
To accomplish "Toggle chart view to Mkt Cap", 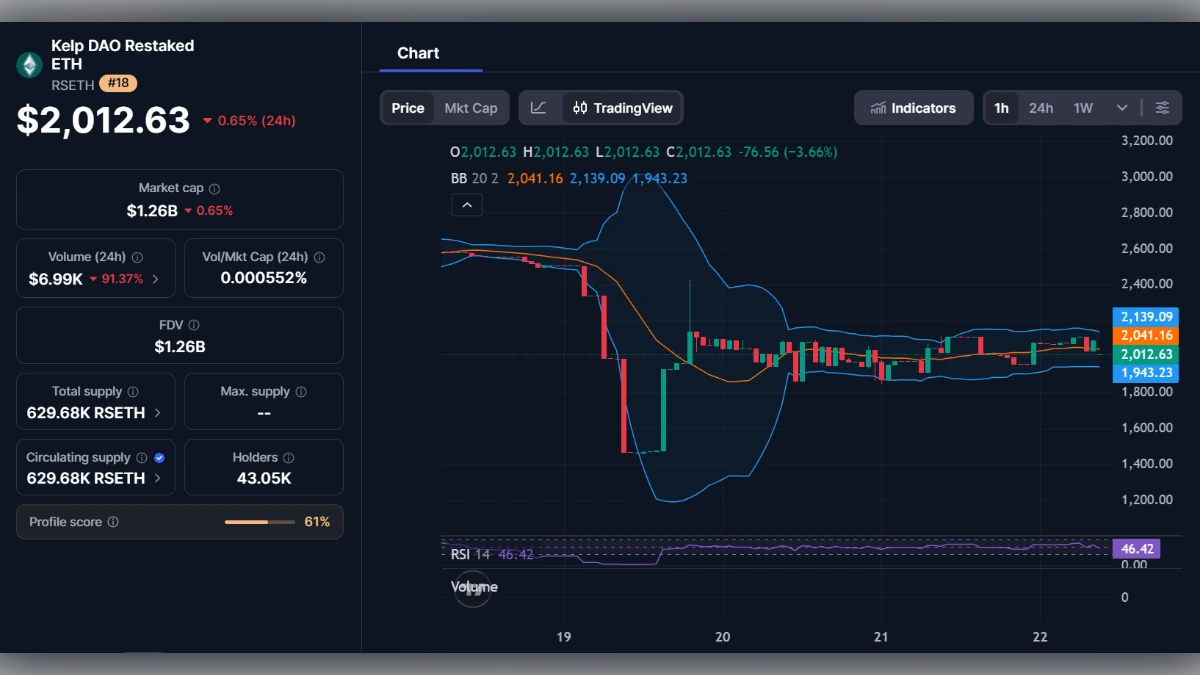I will (x=471, y=107).
